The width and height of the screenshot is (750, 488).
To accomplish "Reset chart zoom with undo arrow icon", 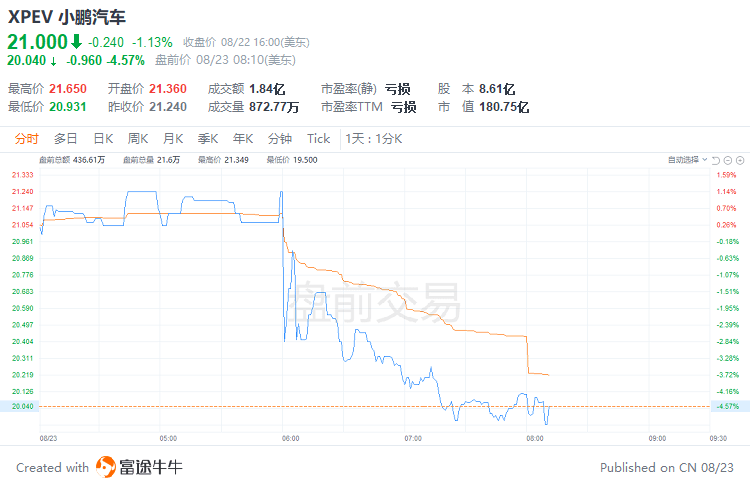I will [716, 160].
